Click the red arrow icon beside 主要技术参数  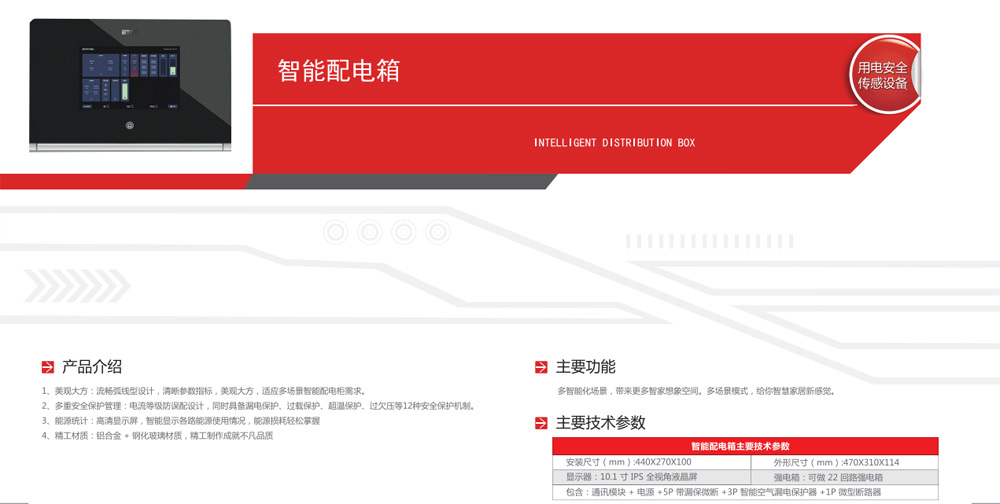coord(541,424)
